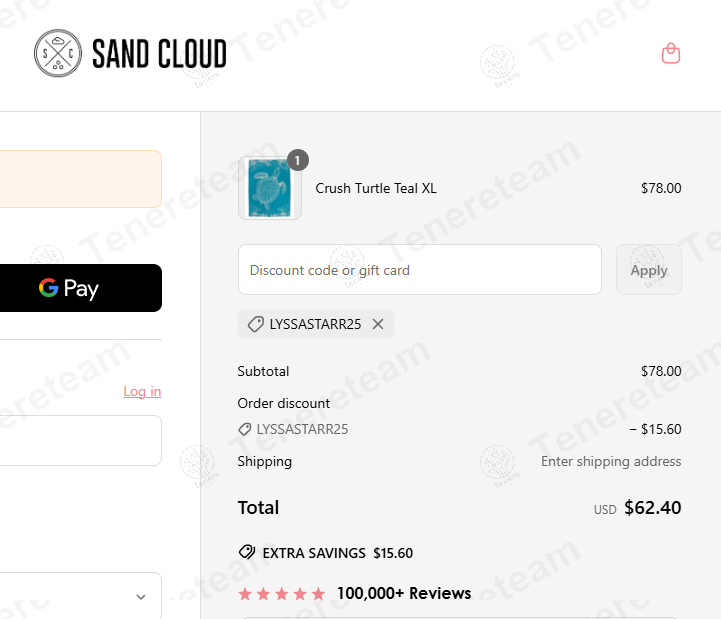The height and width of the screenshot is (619, 721).
Task: Click the five pink review stars
Action: pos(282,594)
